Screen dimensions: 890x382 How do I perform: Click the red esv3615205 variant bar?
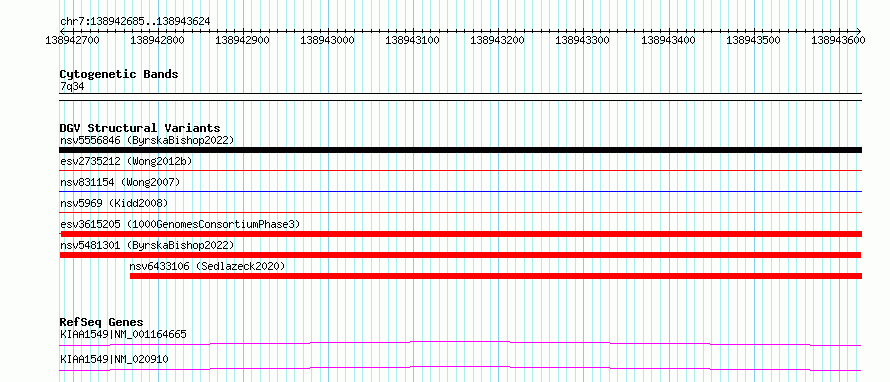tap(460, 234)
